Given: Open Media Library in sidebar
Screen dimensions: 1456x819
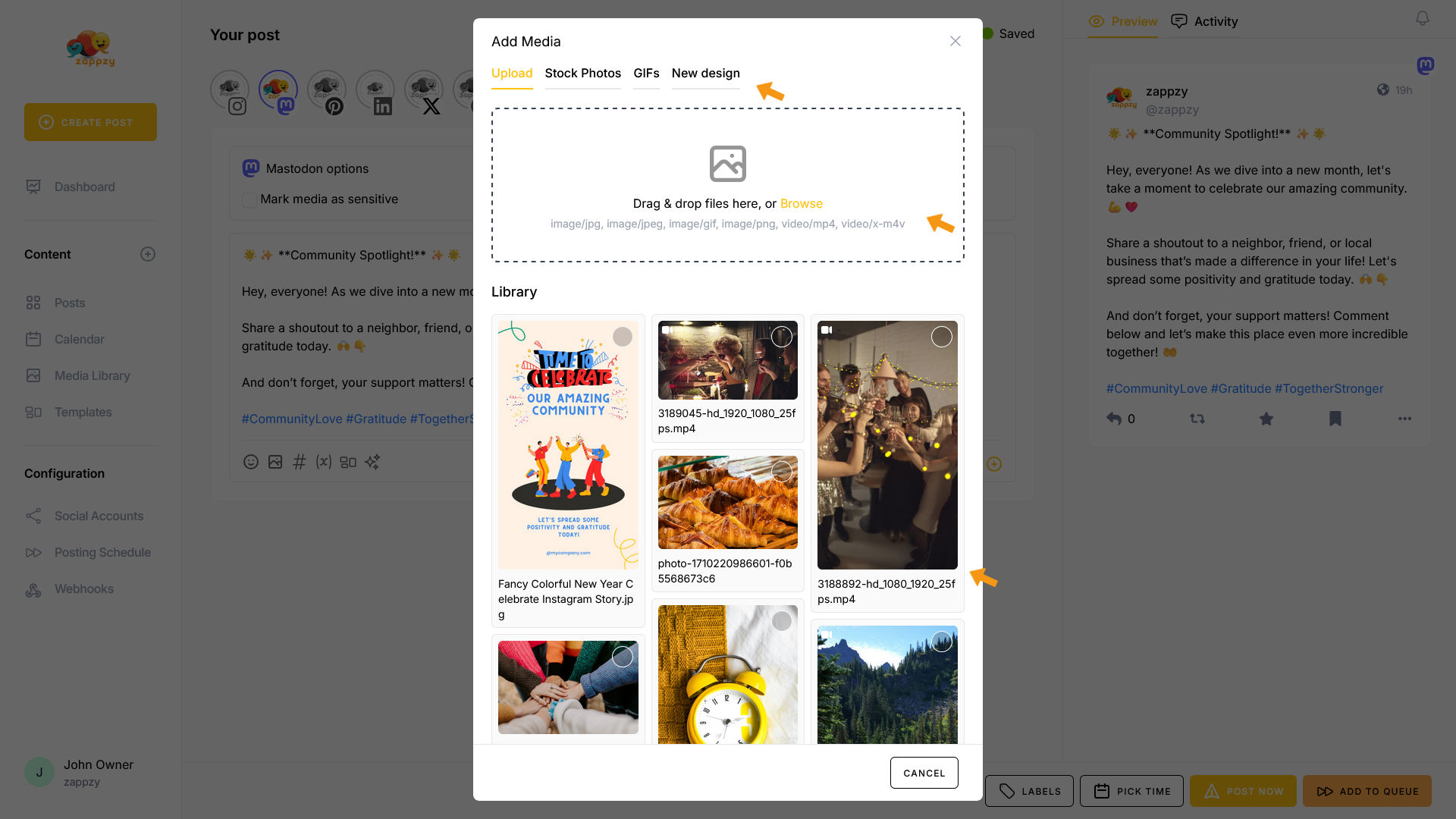Looking at the screenshot, I should tap(92, 375).
